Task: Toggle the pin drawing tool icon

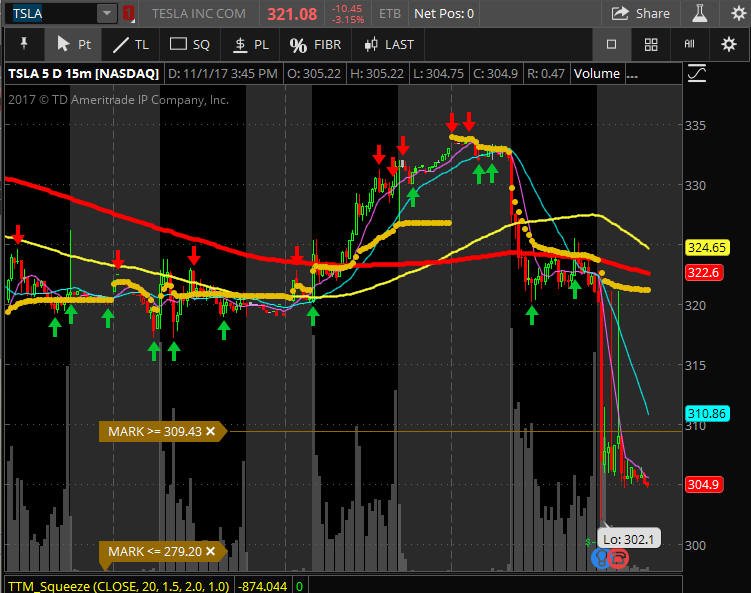Action: 24,45
